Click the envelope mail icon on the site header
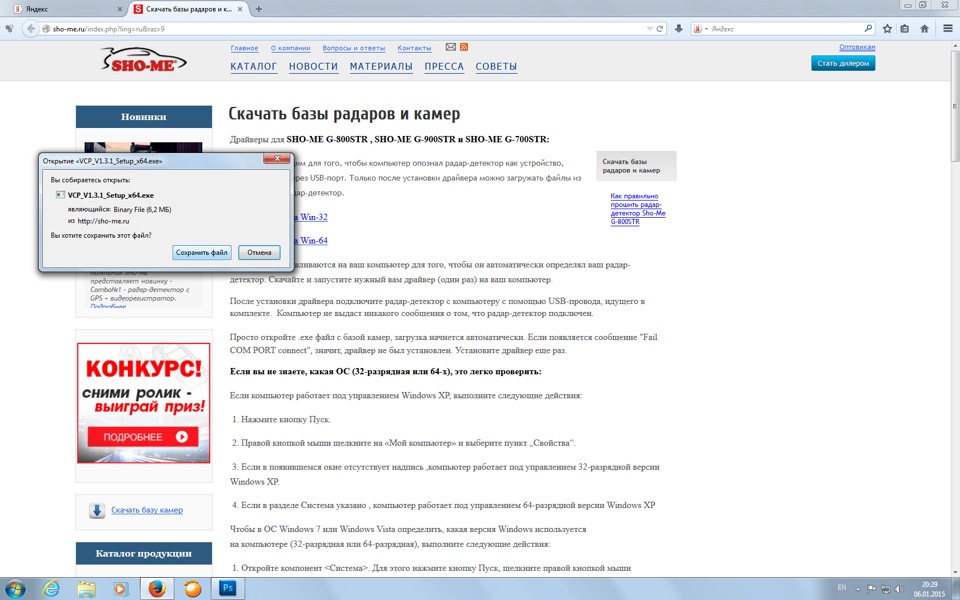This screenshot has height=600, width=960. click(x=451, y=47)
